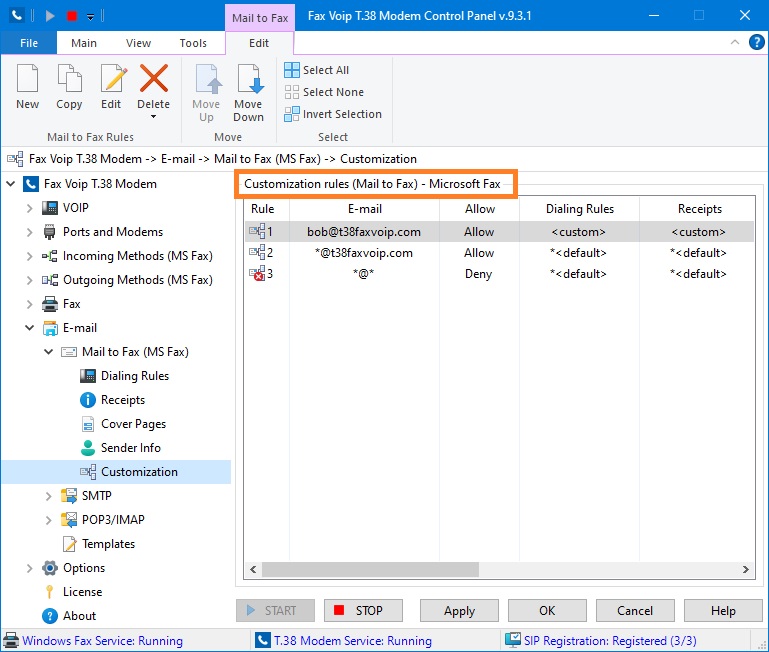Select the Cover Pages icon
Image resolution: width=769 pixels, height=652 pixels.
pos(88,424)
